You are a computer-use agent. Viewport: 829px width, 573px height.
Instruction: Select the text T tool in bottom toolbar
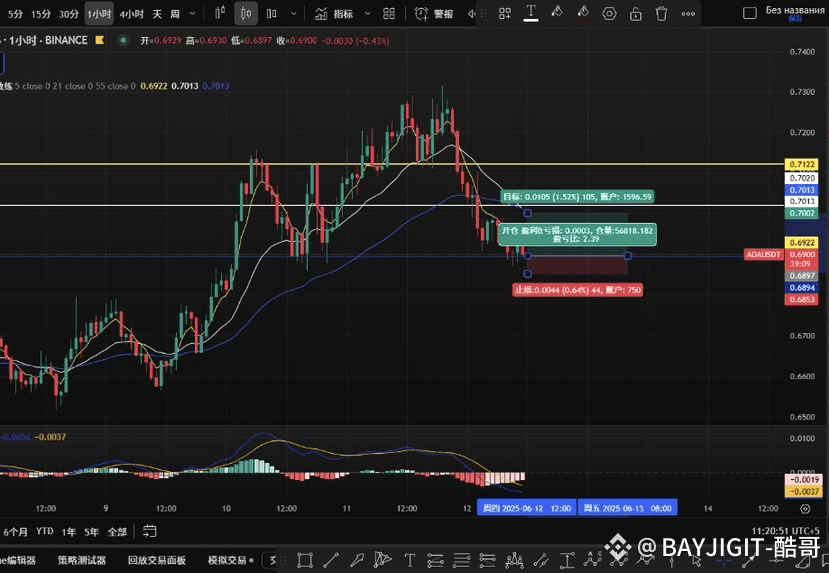tap(409, 560)
